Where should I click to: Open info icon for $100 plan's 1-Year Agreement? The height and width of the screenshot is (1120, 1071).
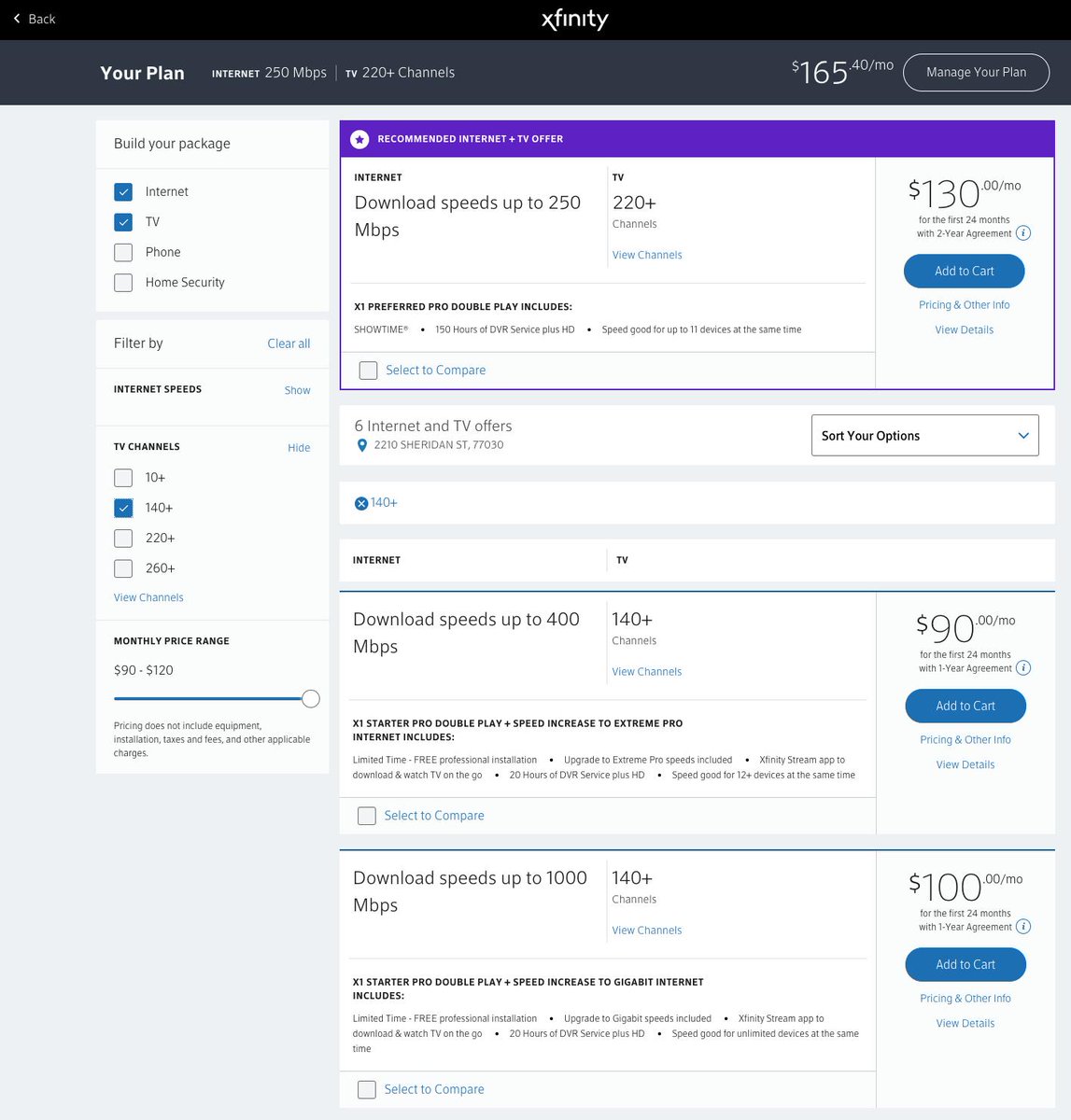coord(1023,927)
